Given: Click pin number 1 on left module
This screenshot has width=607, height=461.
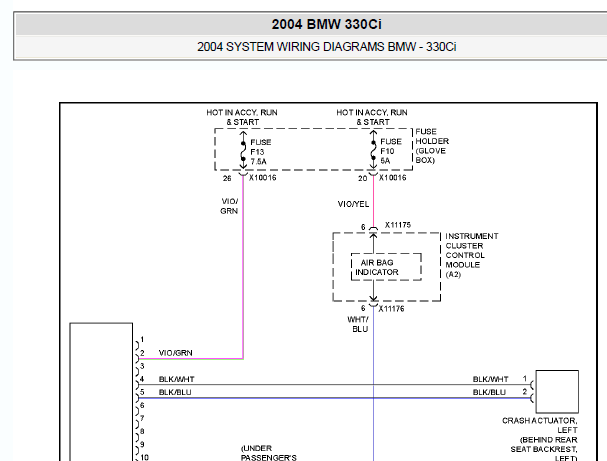Looking at the screenshot, I should click(x=142, y=339).
